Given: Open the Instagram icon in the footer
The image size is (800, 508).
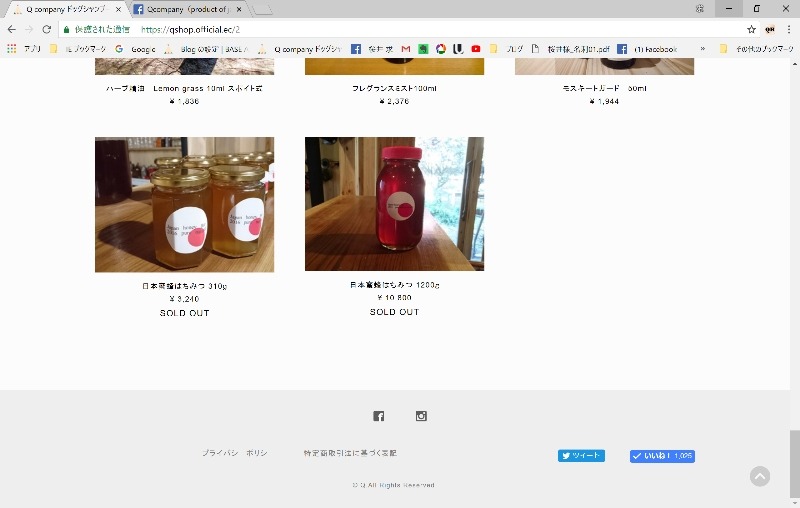Looking at the screenshot, I should (421, 416).
